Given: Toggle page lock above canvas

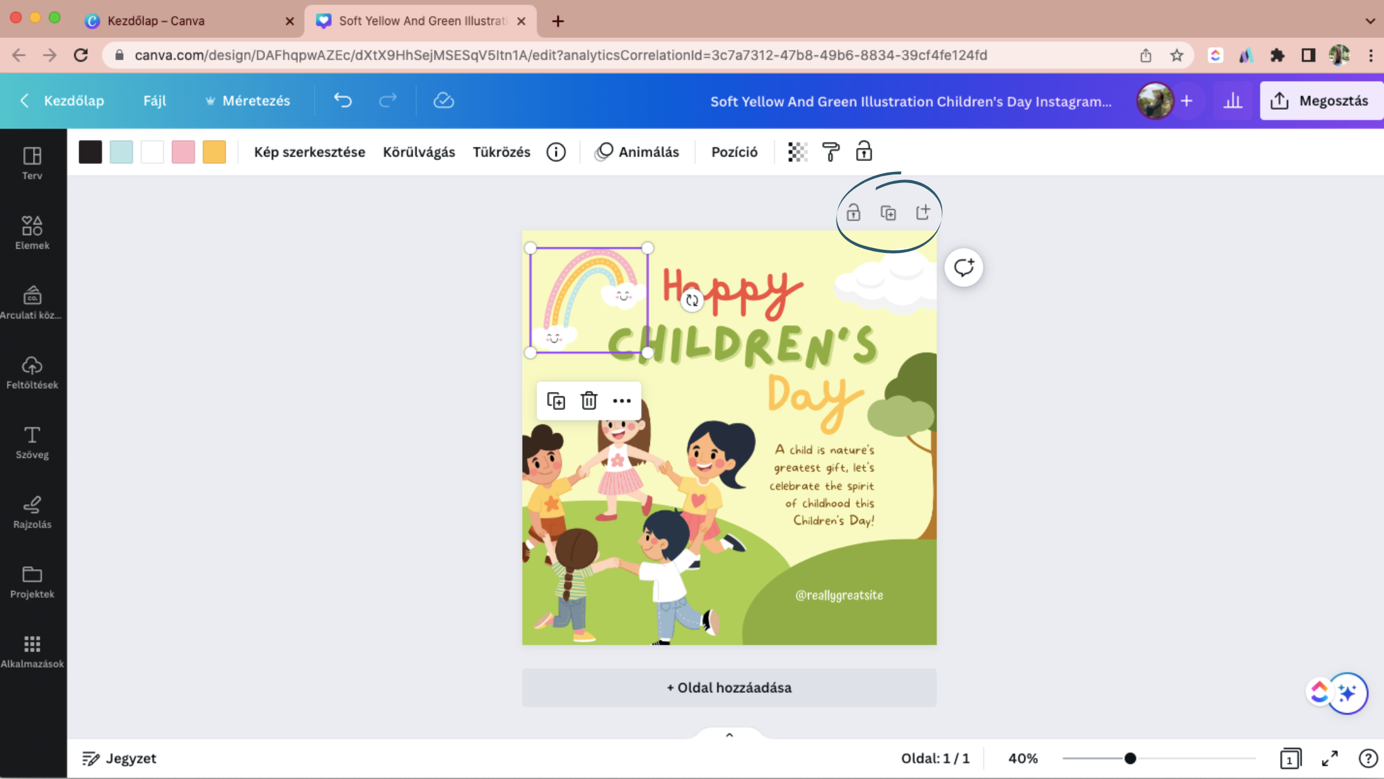Looking at the screenshot, I should 853,213.
